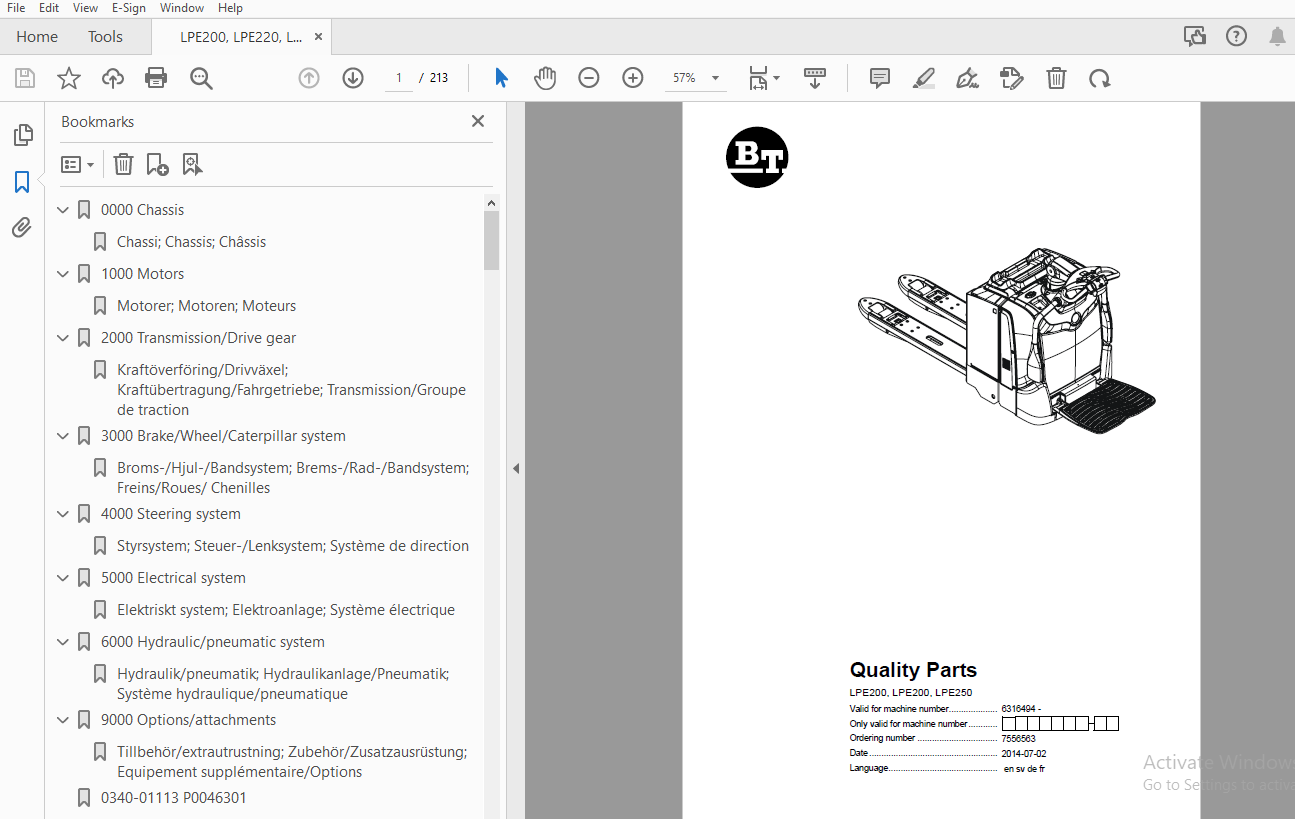Open the View menu

(x=86, y=8)
